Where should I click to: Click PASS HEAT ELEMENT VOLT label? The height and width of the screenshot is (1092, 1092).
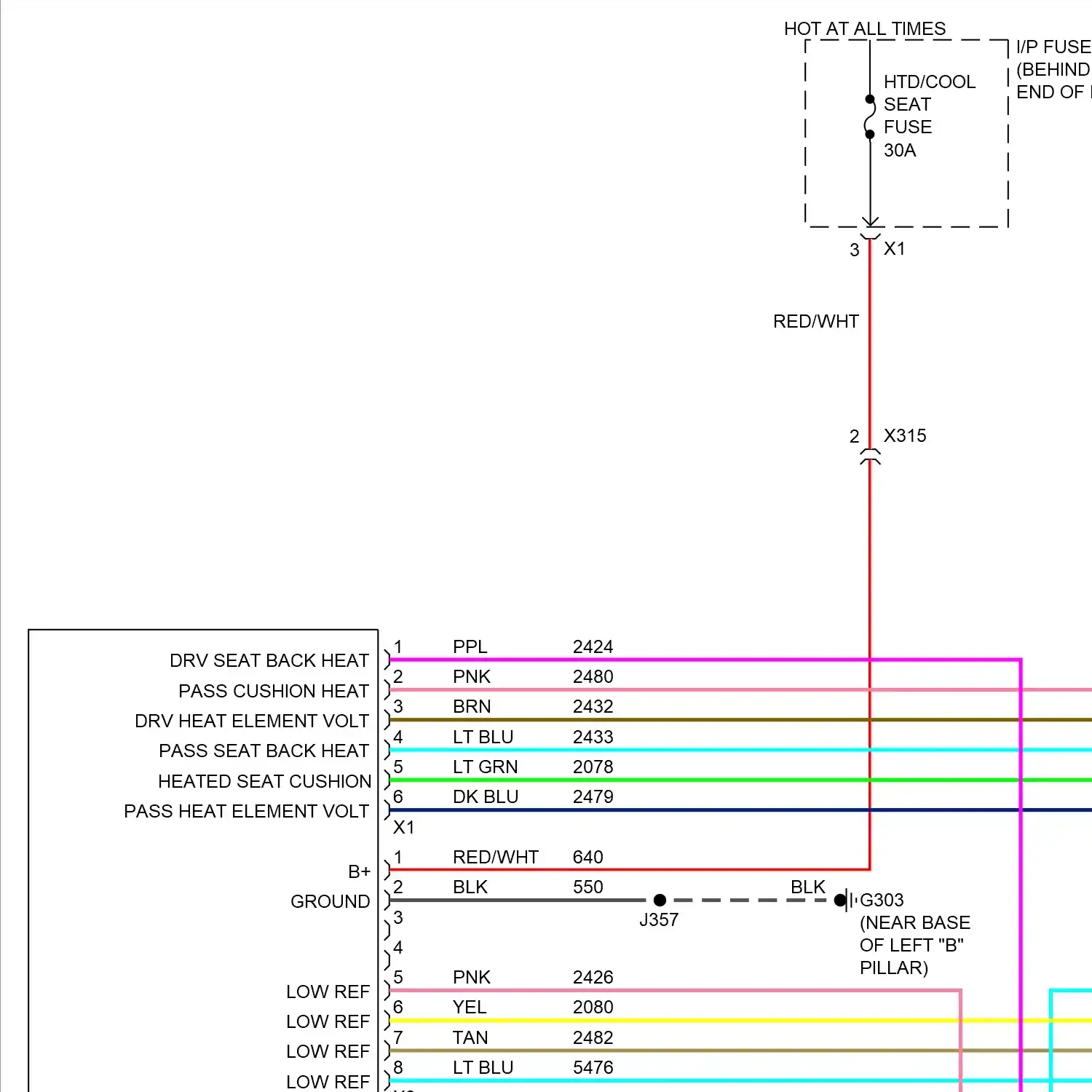pyautogui.click(x=247, y=812)
